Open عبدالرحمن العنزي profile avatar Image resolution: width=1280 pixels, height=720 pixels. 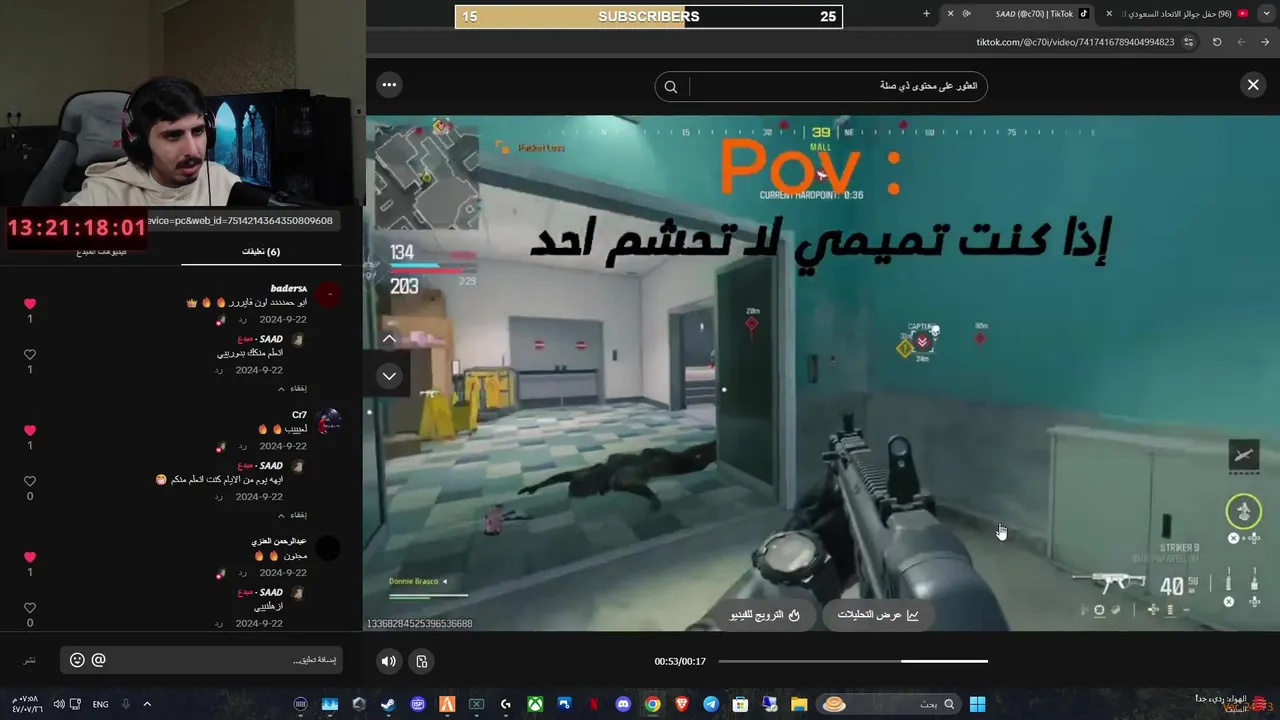[x=327, y=548]
